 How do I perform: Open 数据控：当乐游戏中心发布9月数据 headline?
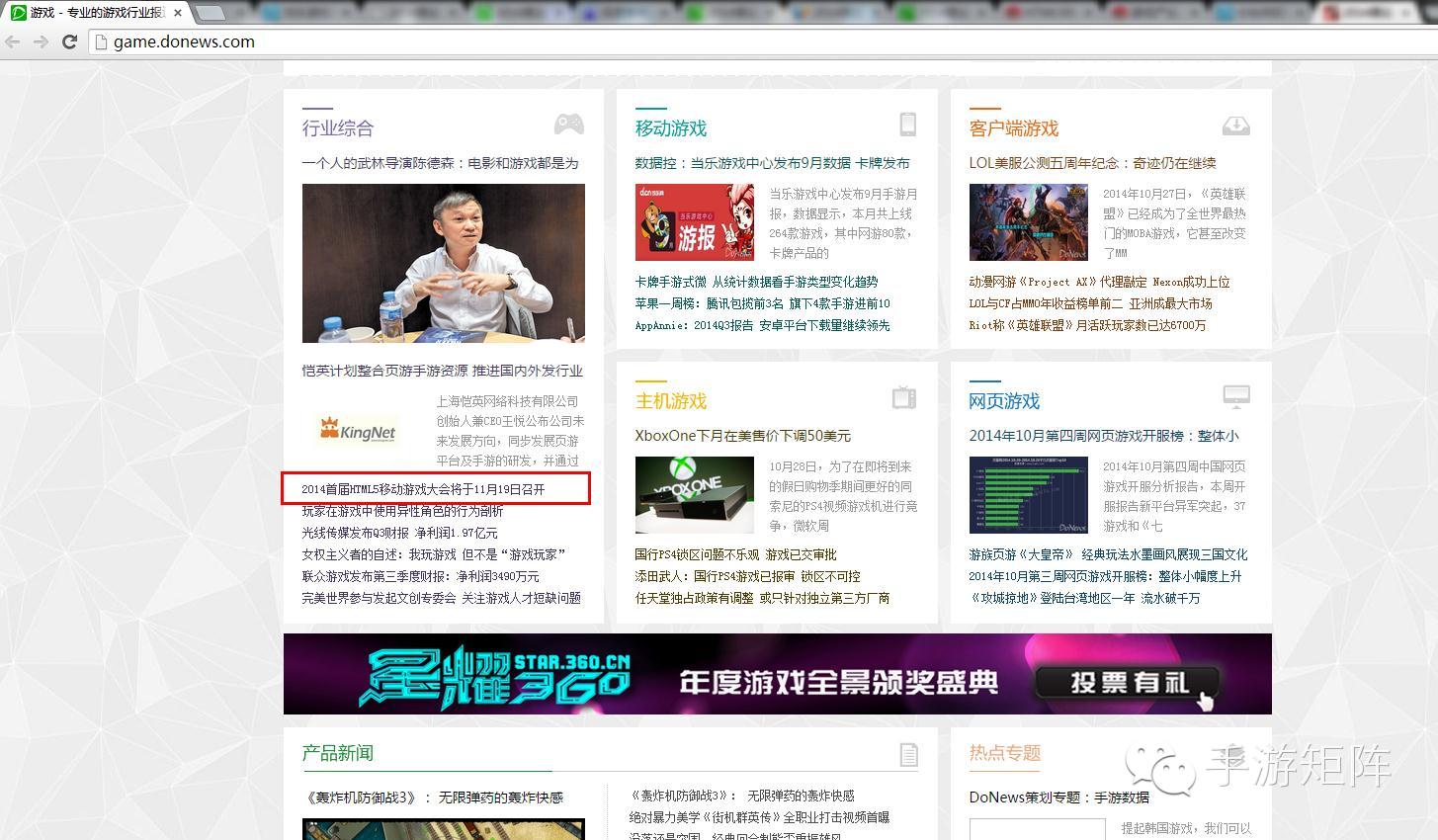pos(773,163)
